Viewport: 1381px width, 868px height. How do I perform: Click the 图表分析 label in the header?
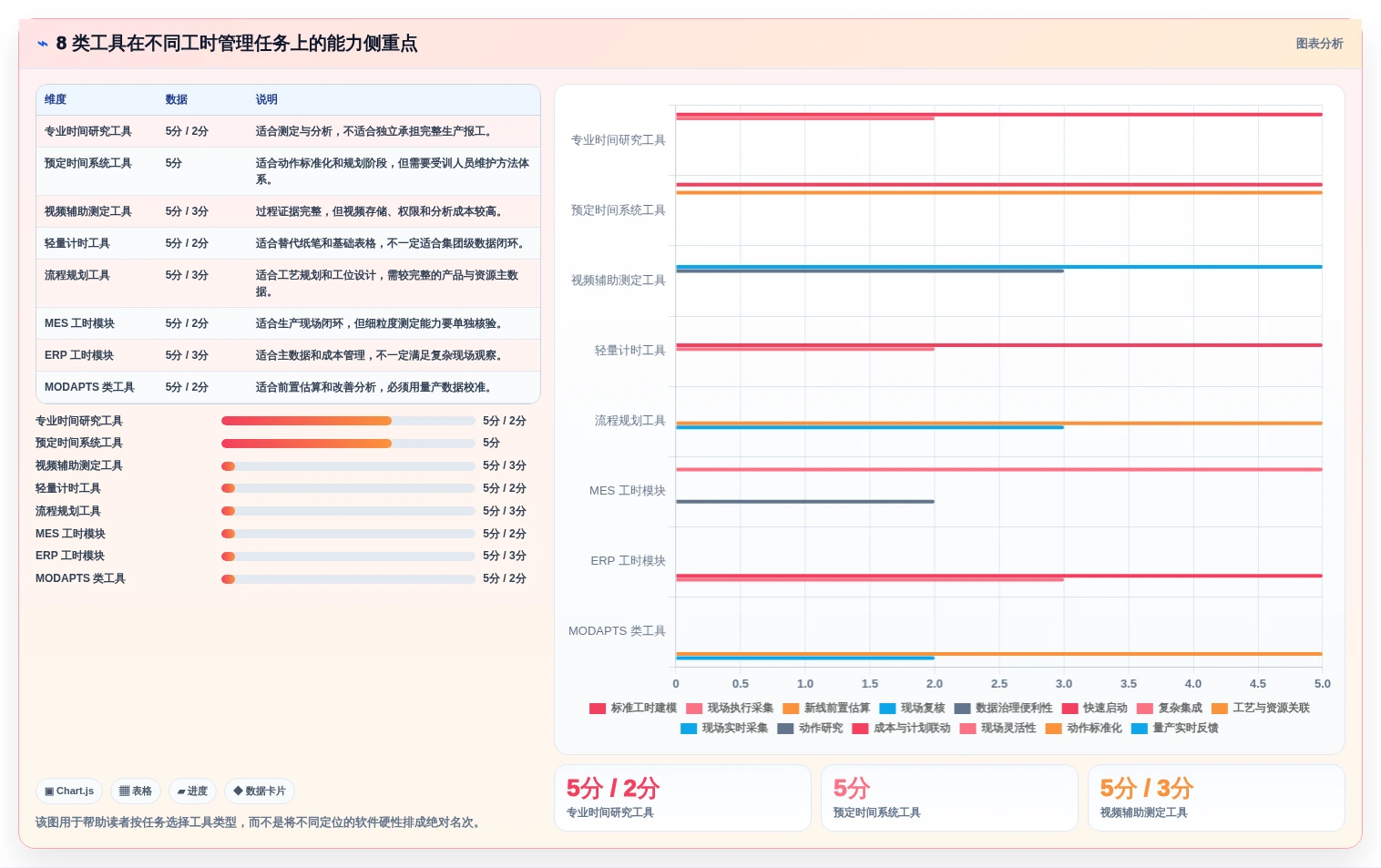pyautogui.click(x=1319, y=44)
